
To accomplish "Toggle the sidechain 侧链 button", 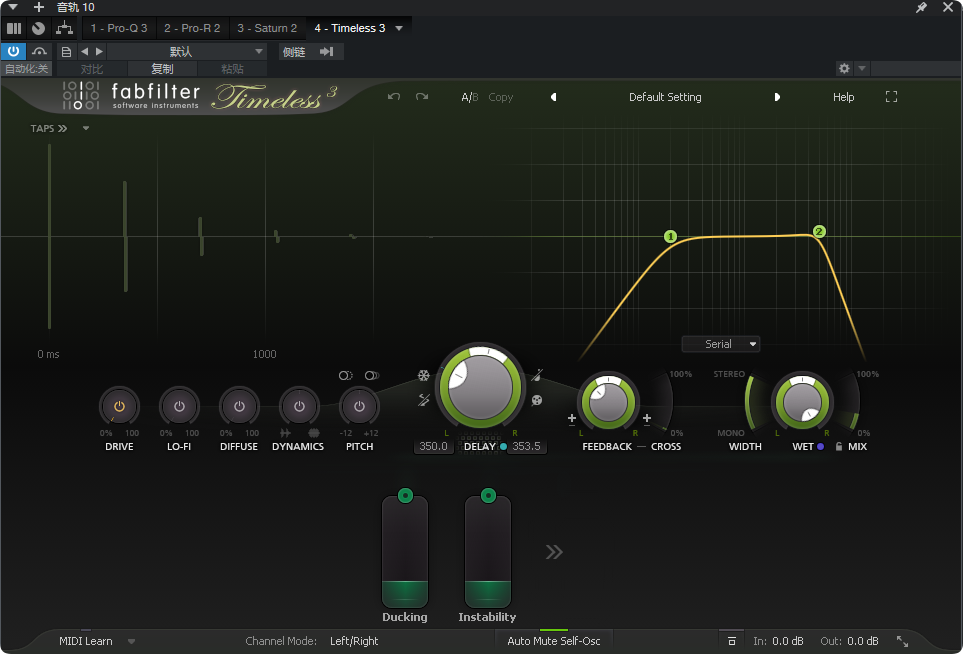I will (x=294, y=52).
